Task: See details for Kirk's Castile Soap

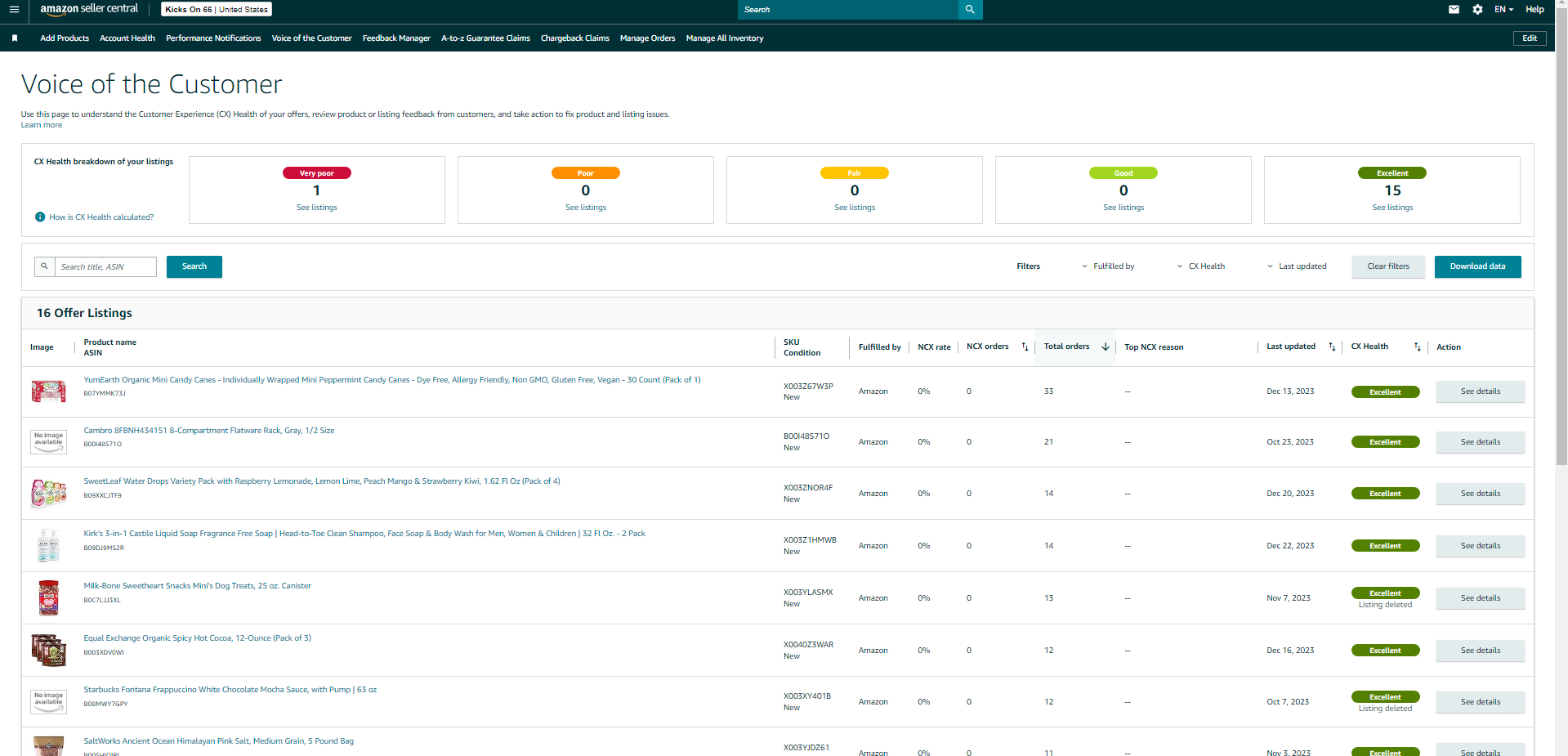Action: [1480, 546]
